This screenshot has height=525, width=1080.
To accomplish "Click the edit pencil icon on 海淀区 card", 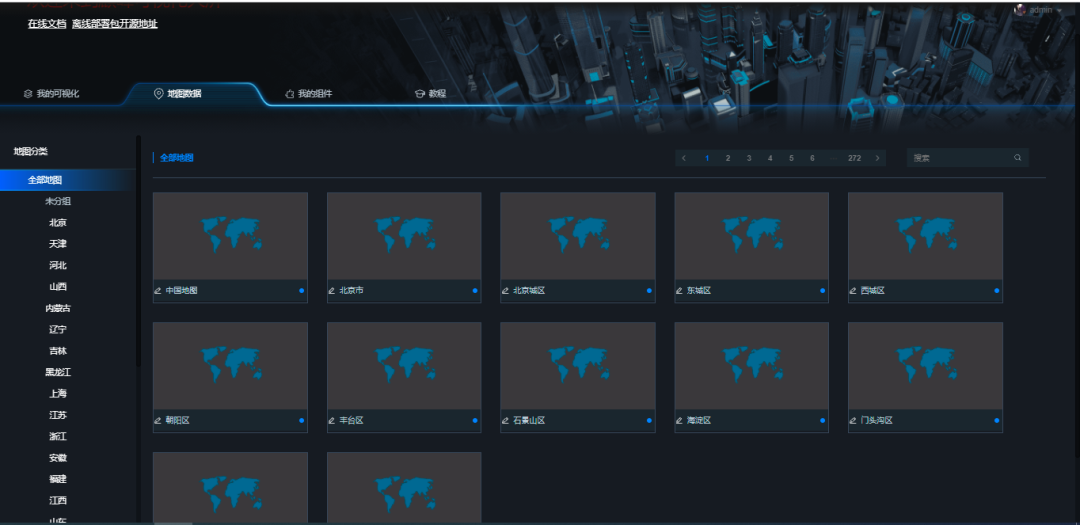I will (679, 421).
